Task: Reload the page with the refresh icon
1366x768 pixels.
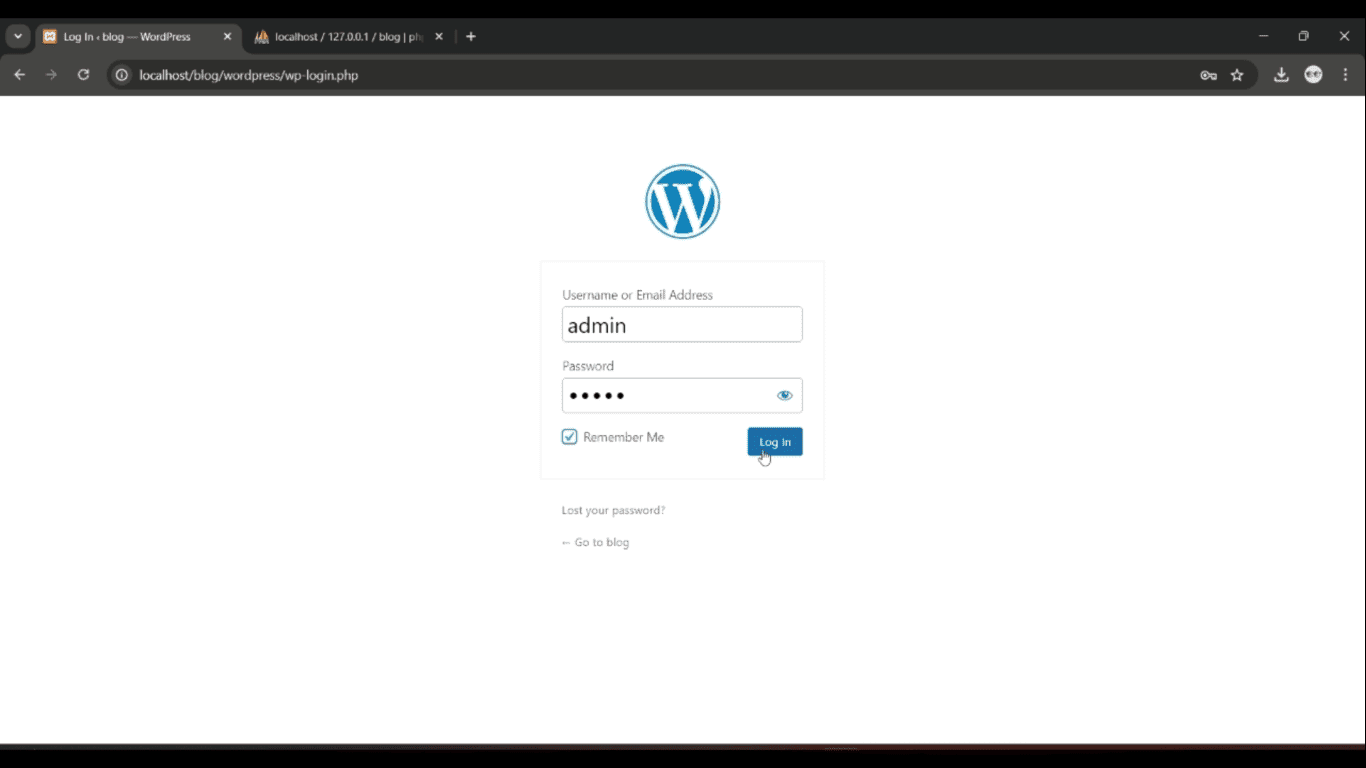Action: point(84,75)
